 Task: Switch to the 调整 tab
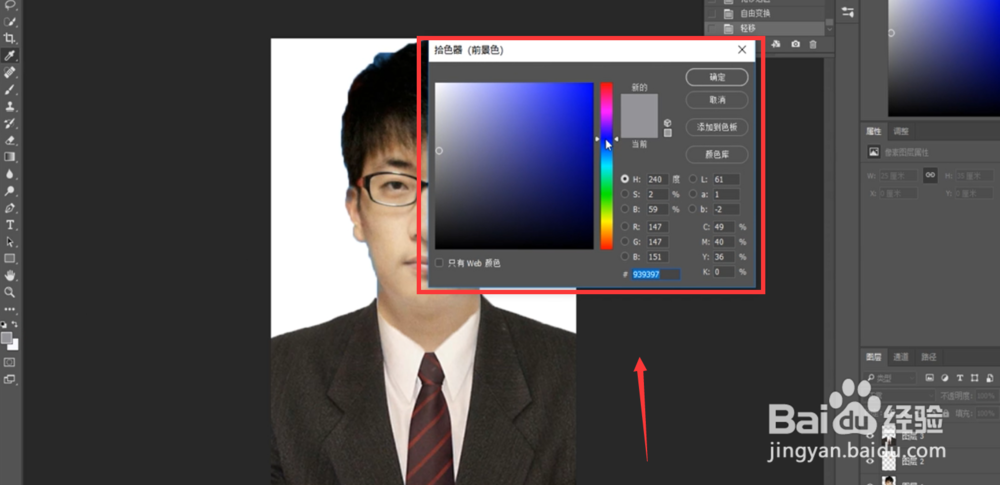[901, 131]
